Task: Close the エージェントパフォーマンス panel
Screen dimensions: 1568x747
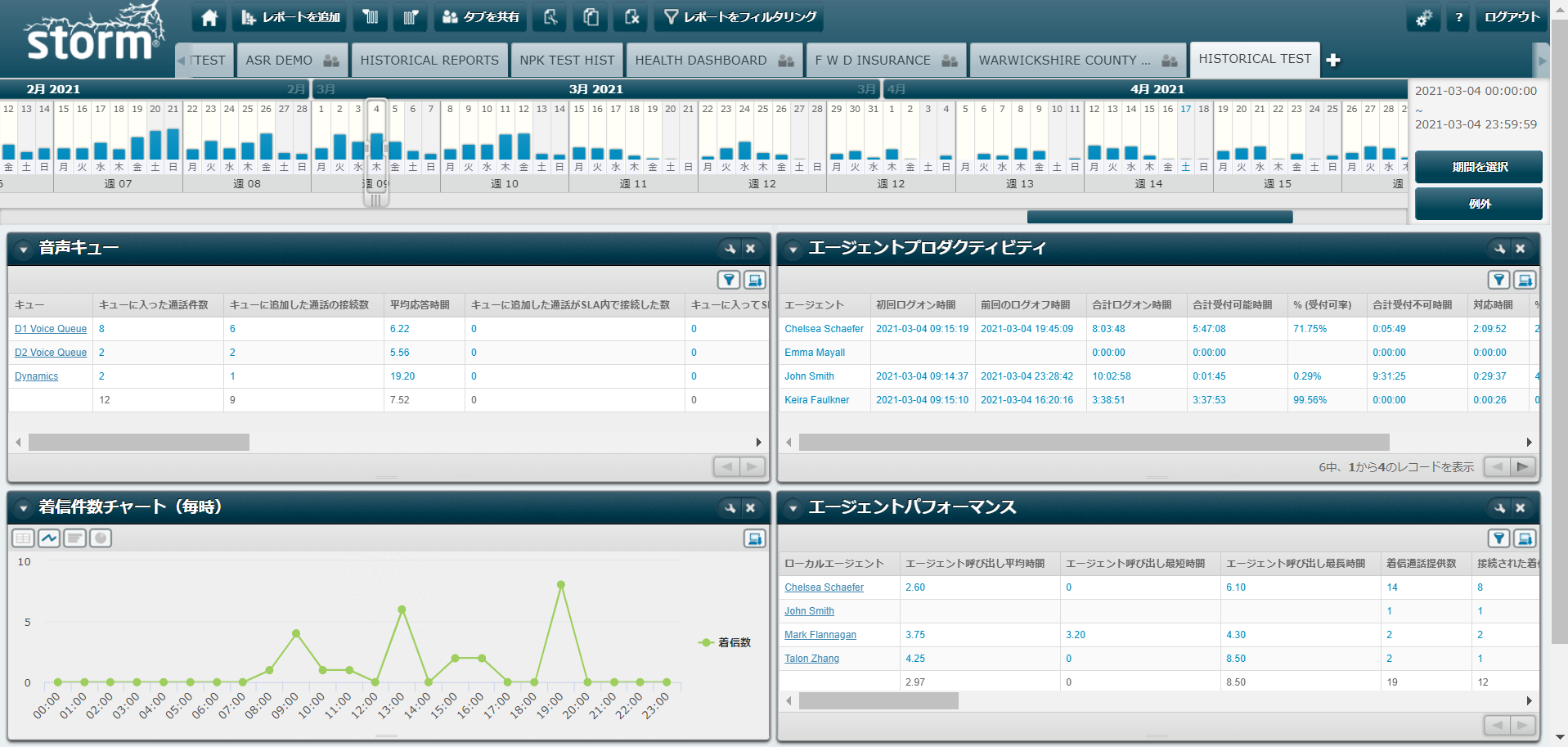Action: click(x=1521, y=508)
